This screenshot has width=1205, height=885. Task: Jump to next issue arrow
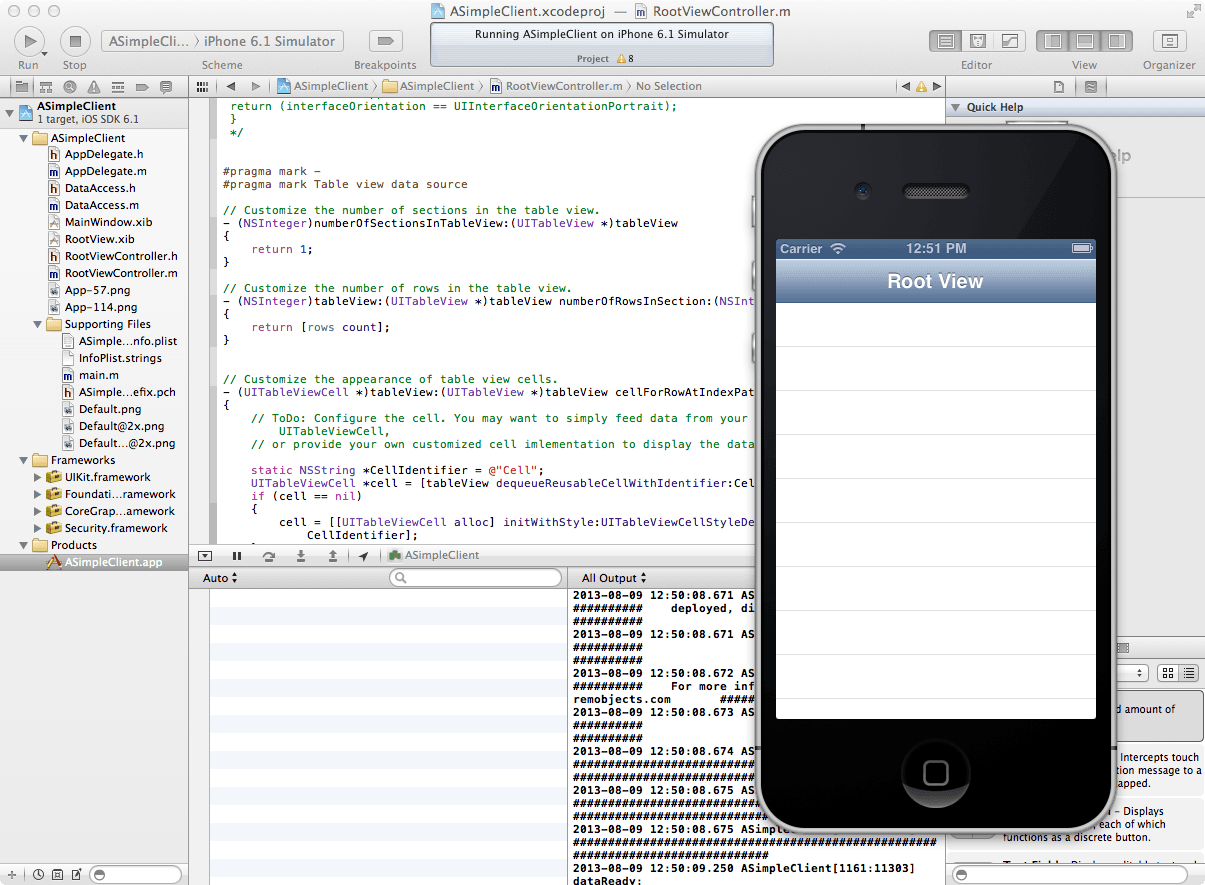coord(936,87)
